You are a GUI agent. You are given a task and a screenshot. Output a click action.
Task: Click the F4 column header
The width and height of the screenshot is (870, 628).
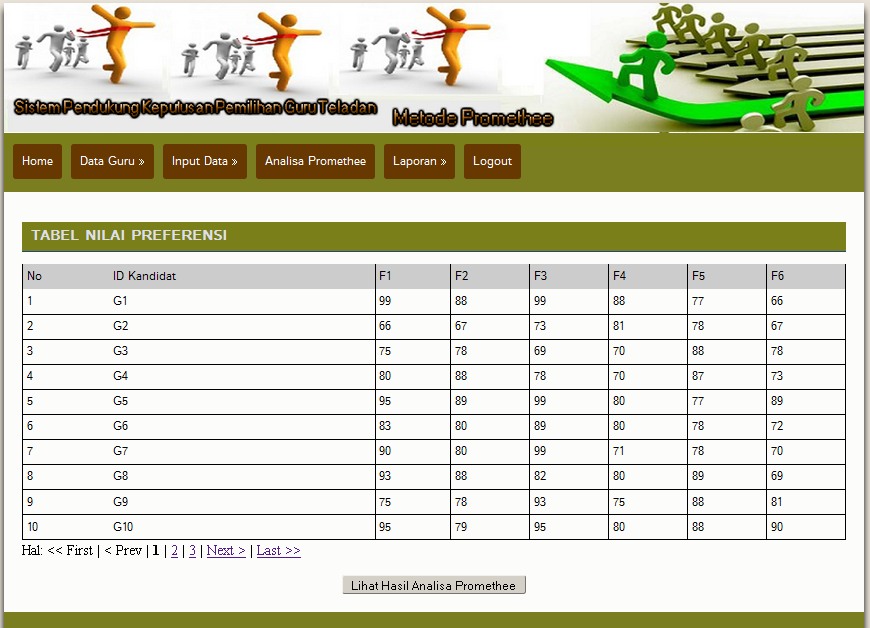[x=648, y=276]
